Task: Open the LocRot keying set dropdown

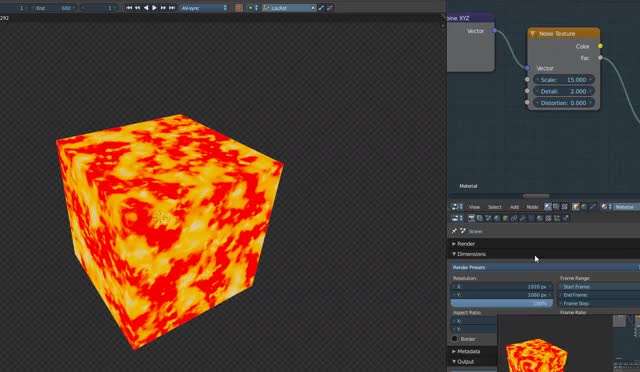Action: pos(289,8)
